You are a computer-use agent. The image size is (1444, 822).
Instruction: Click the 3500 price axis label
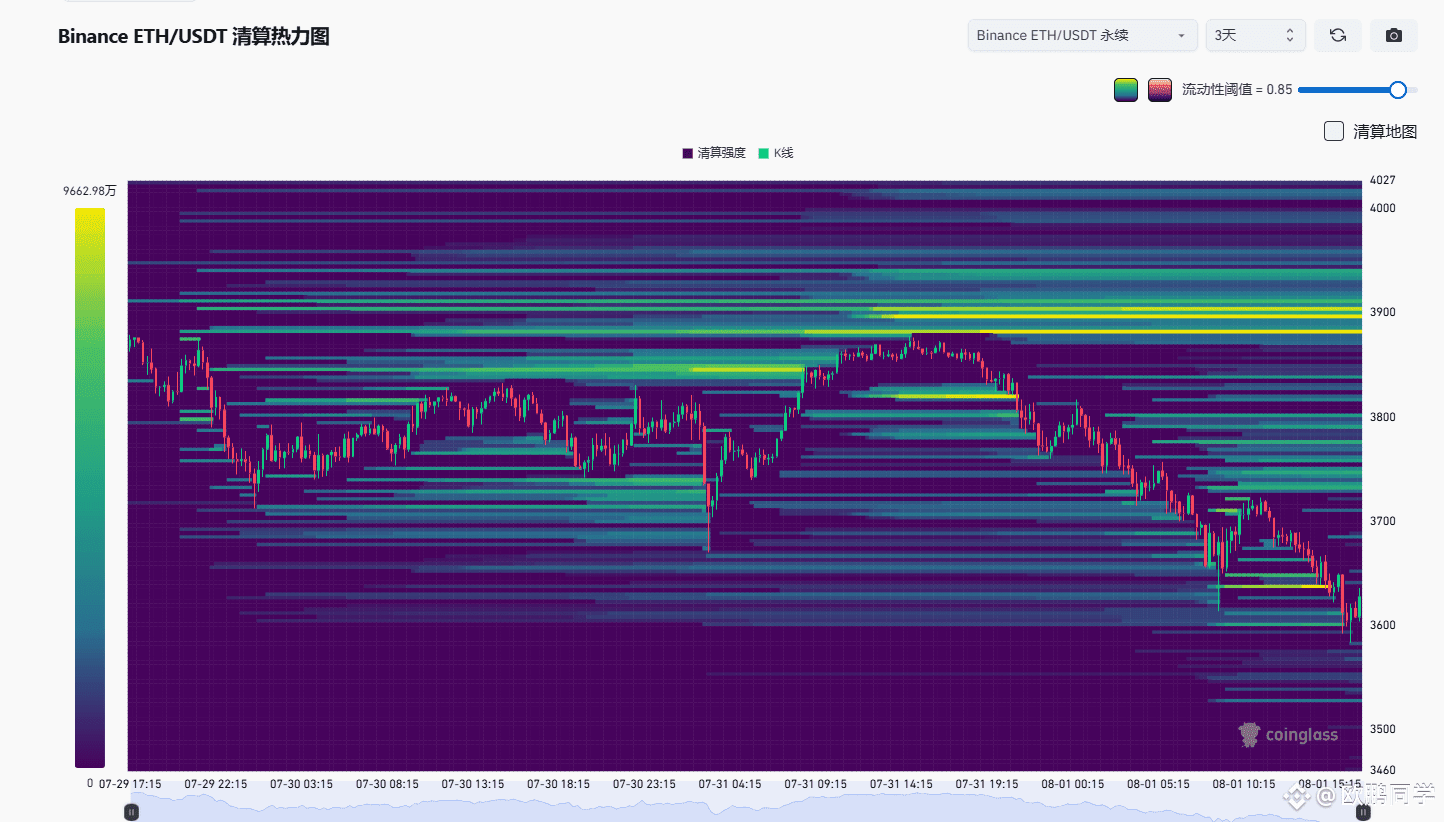pyautogui.click(x=1383, y=729)
